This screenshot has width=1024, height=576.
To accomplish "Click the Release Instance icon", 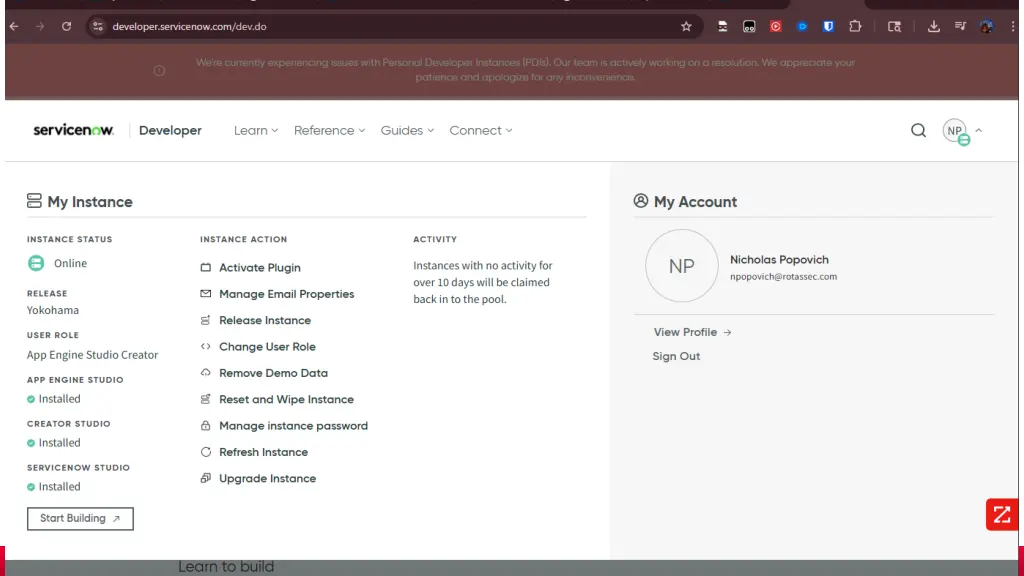I will 206,320.
